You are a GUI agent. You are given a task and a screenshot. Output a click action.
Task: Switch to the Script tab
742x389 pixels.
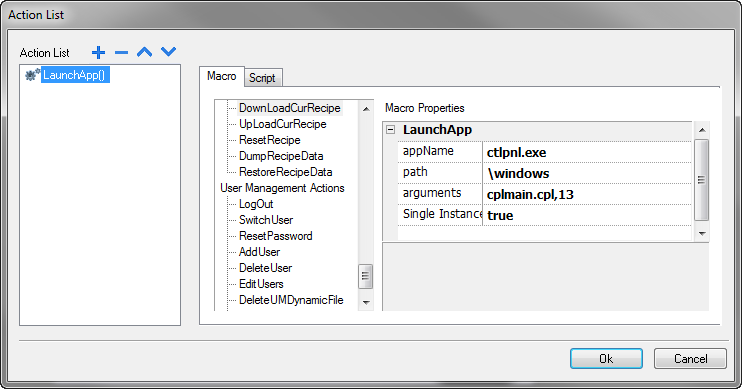click(x=263, y=78)
